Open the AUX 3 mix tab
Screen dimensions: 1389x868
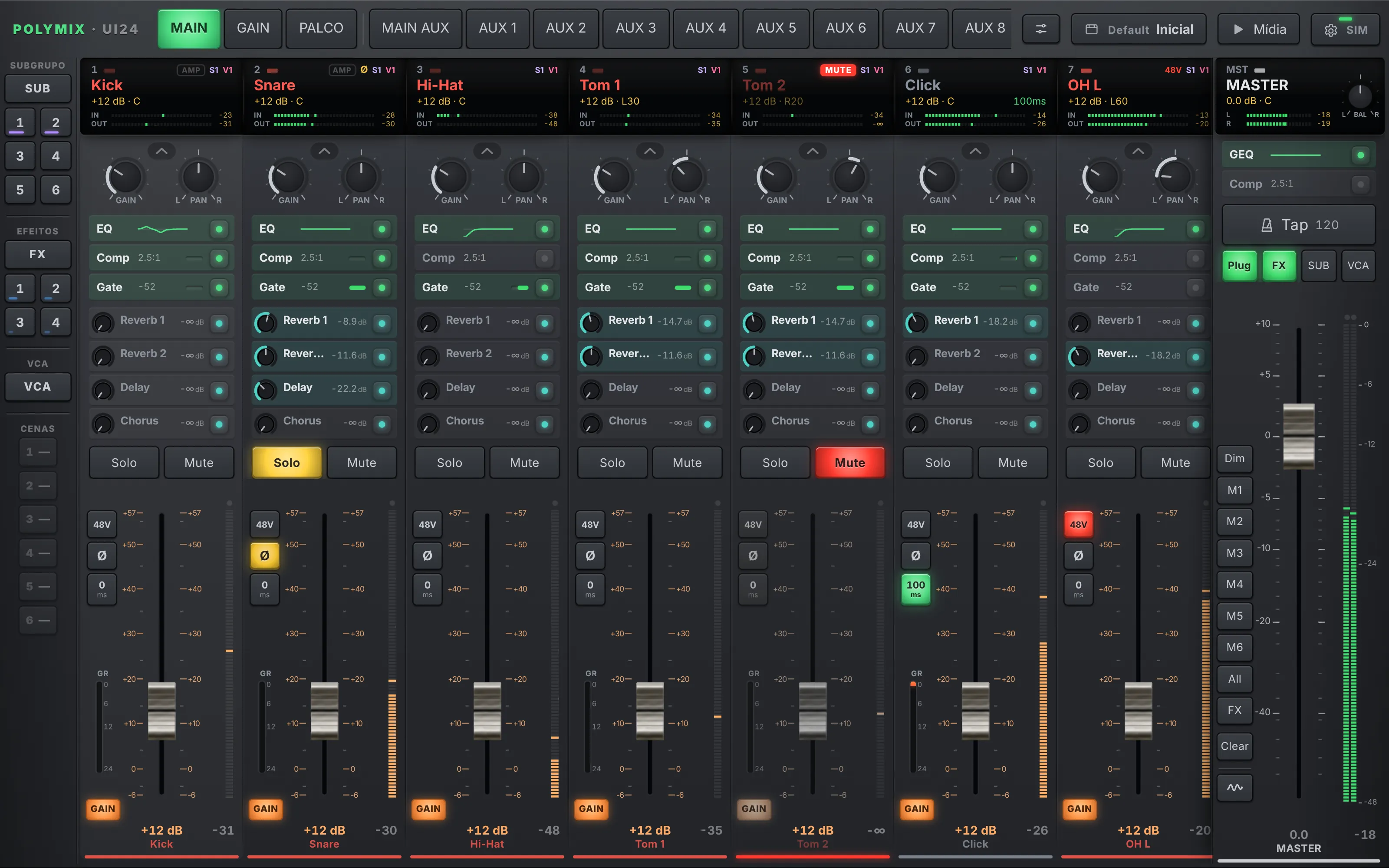tap(635, 28)
